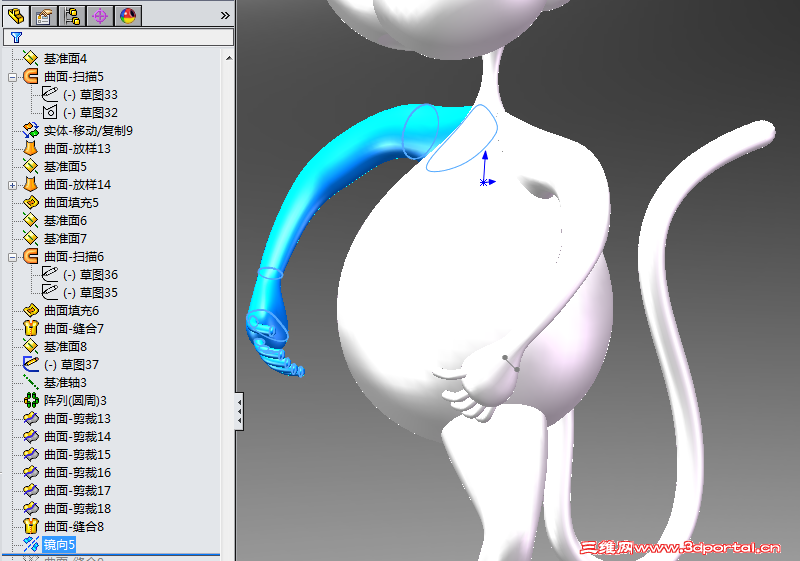
Task: Select the 基准面6 plane icon
Action: pos(31,220)
